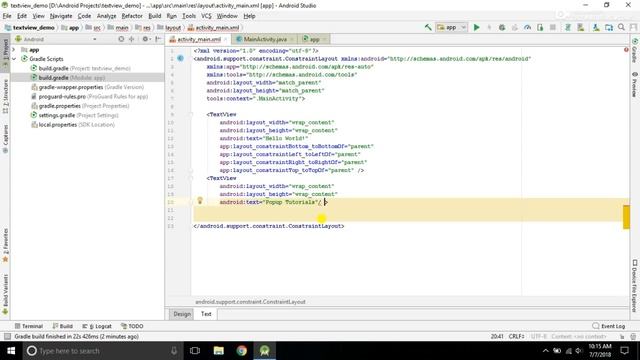Click the Make Project hammer icon
Viewport: 640px width, 360px height.
click(x=428, y=27)
